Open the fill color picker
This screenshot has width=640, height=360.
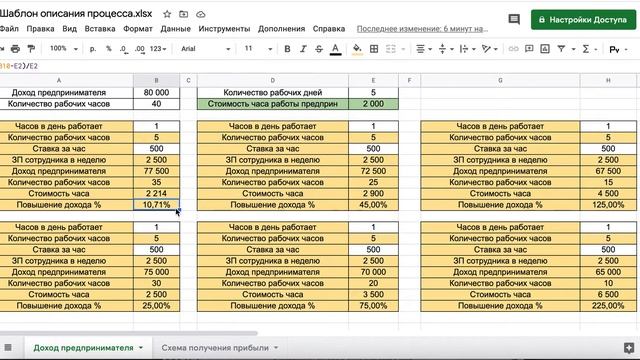(x=357, y=49)
